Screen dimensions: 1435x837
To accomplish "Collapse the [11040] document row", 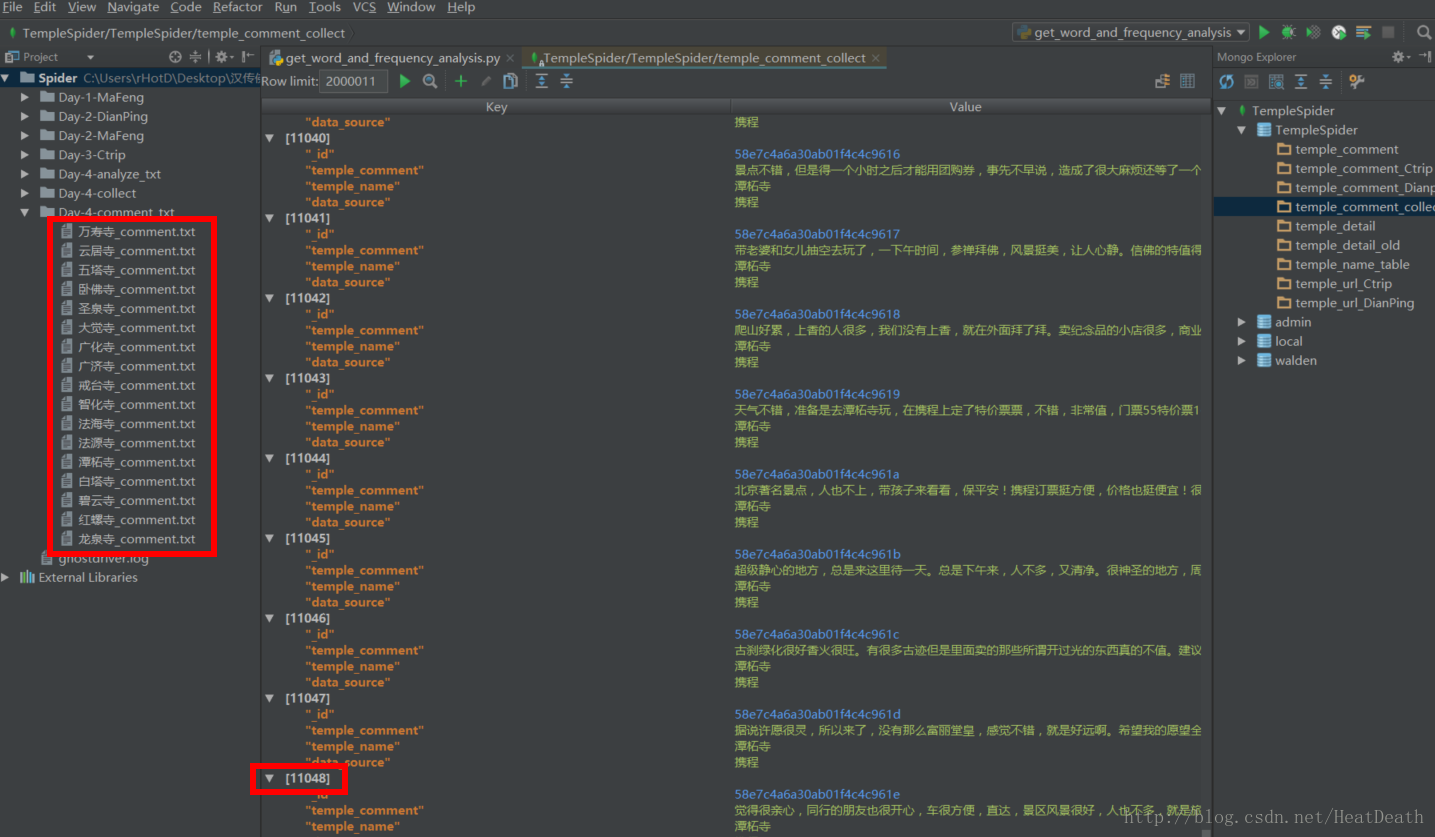I will pos(270,138).
